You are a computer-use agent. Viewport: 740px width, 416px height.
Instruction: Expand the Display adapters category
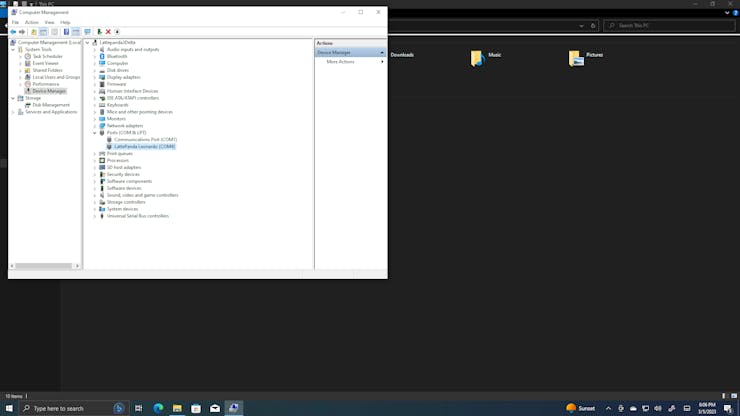point(95,77)
